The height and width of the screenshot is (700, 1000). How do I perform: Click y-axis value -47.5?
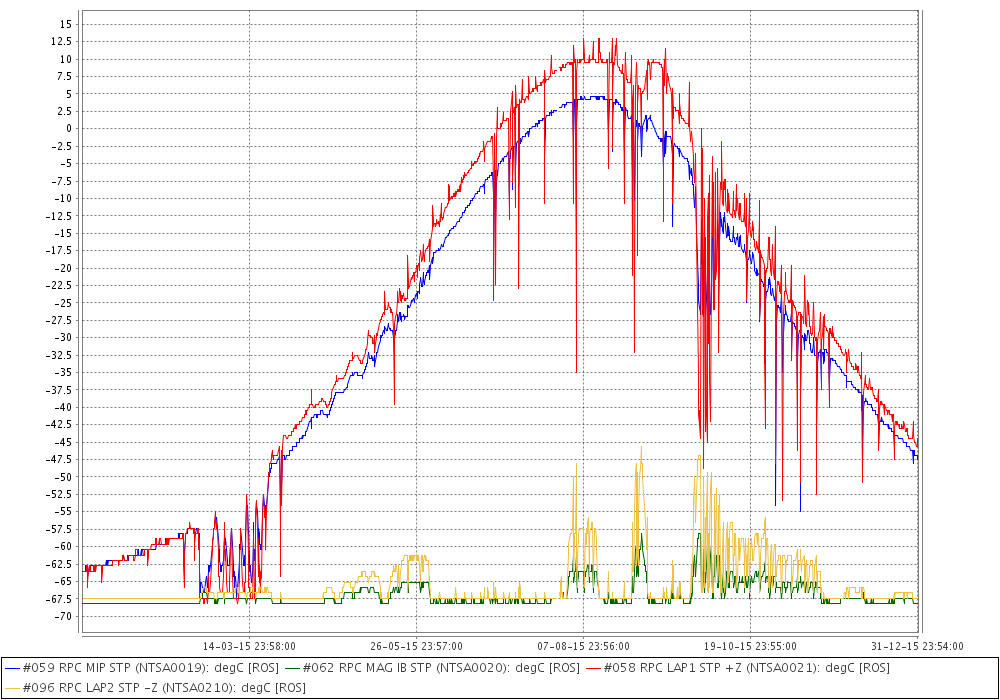pyautogui.click(x=59, y=460)
